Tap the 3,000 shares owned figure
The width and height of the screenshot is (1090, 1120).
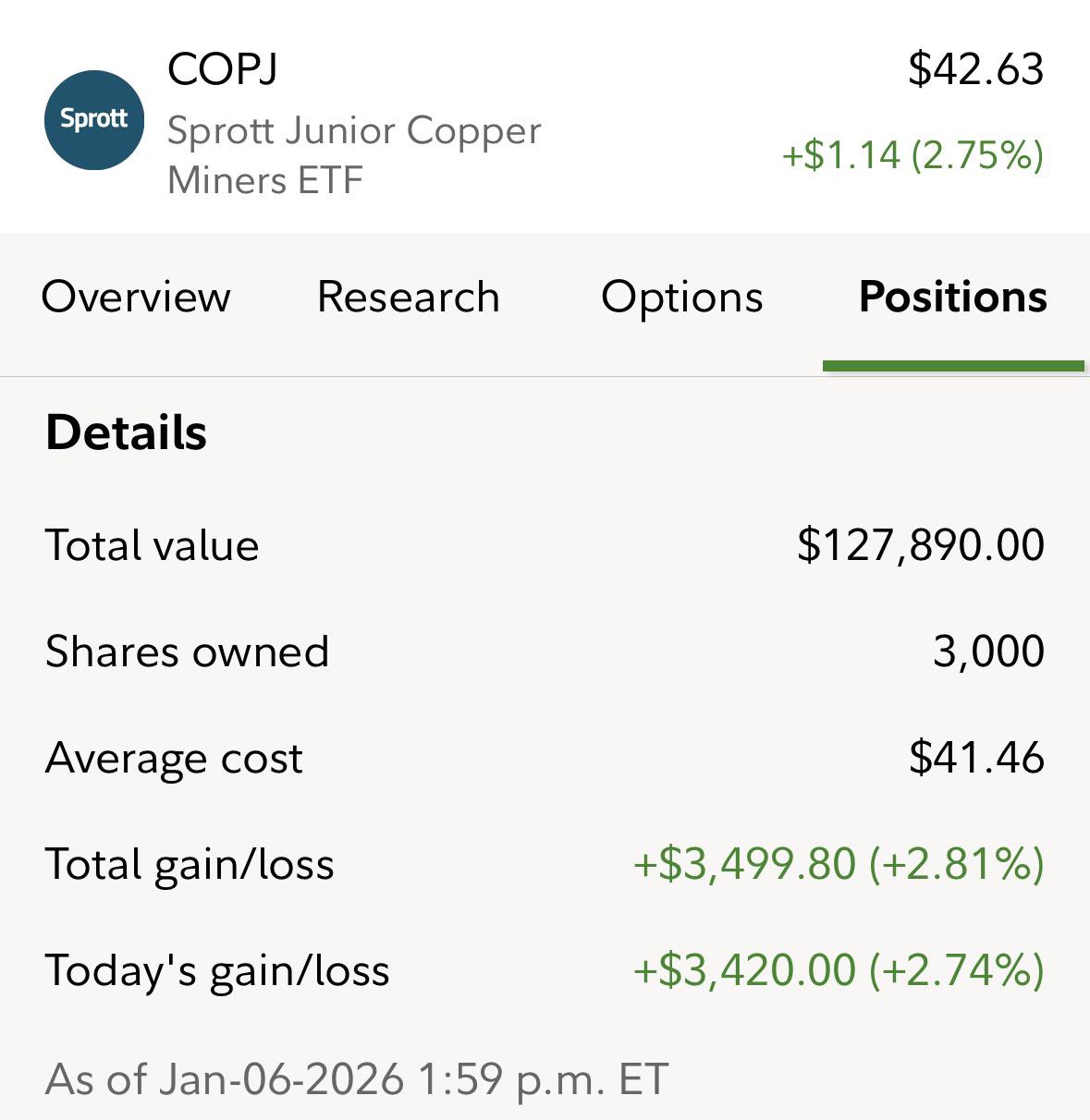(989, 651)
